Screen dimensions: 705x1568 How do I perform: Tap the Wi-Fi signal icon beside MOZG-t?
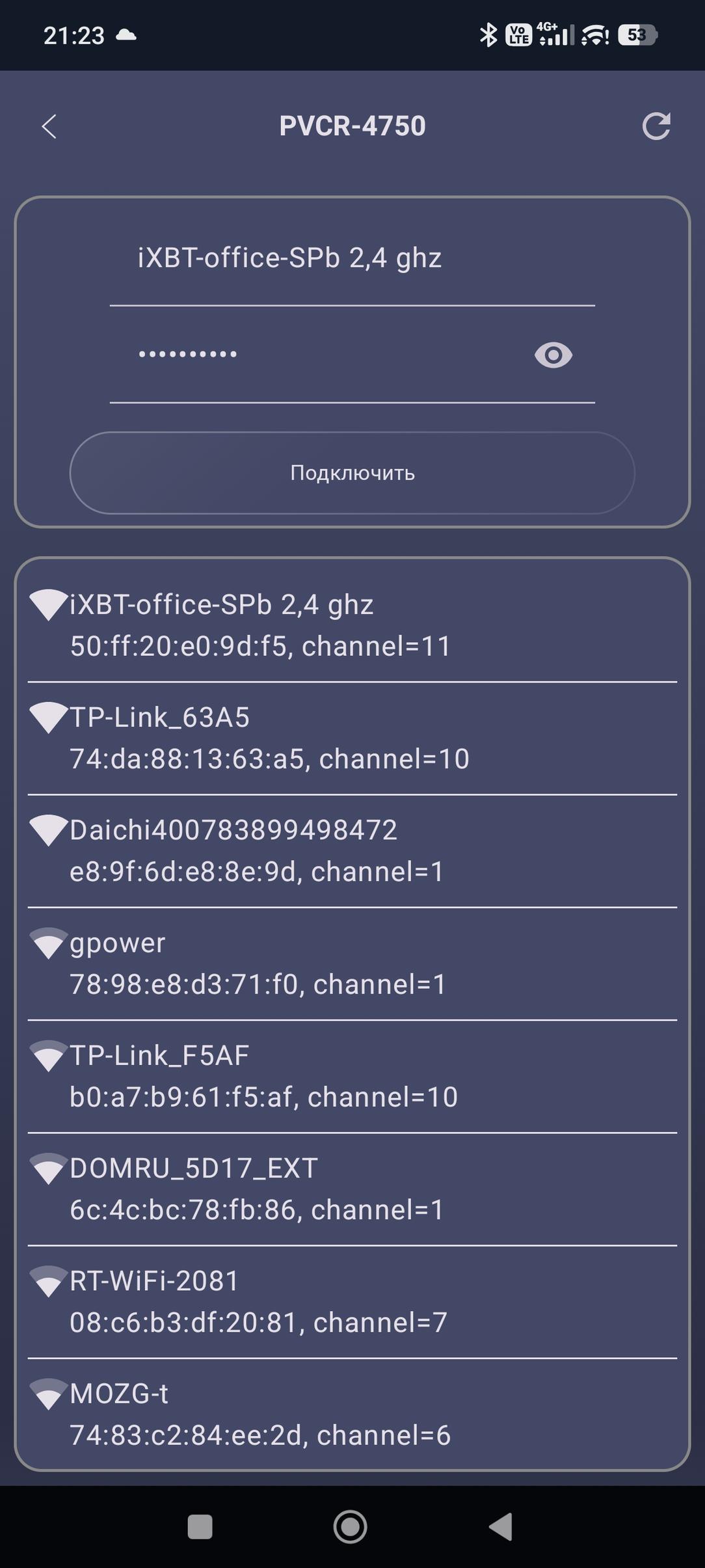click(49, 1394)
